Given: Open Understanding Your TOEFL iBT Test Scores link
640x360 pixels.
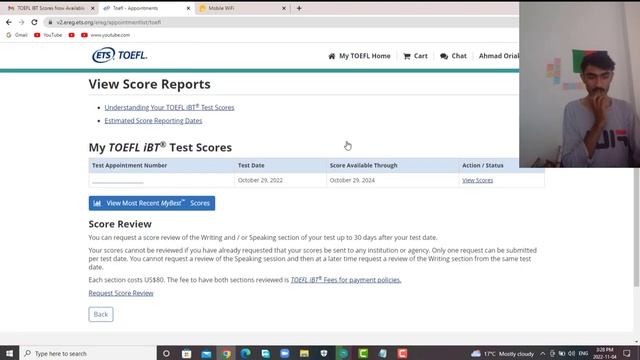Looking at the screenshot, I should point(169,107).
